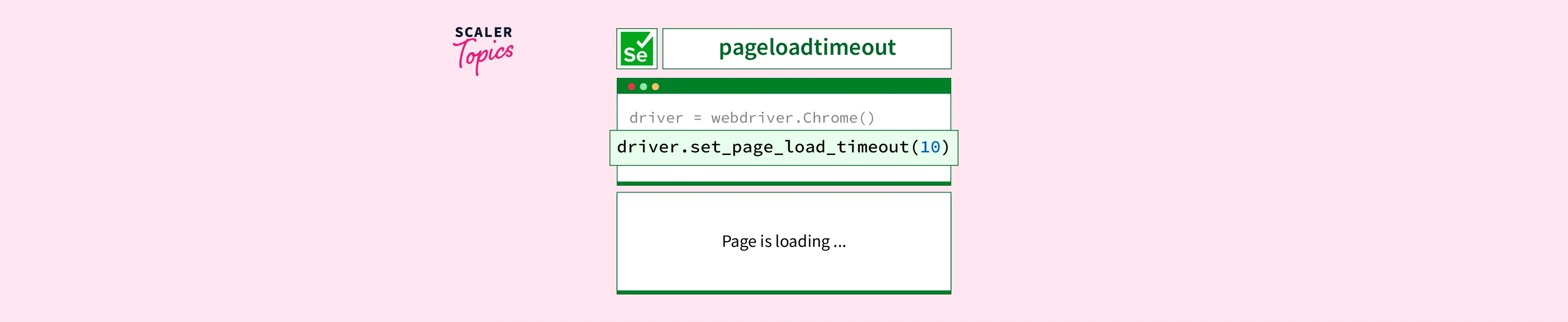Select the webdriver.Chrome() text

click(x=792, y=118)
